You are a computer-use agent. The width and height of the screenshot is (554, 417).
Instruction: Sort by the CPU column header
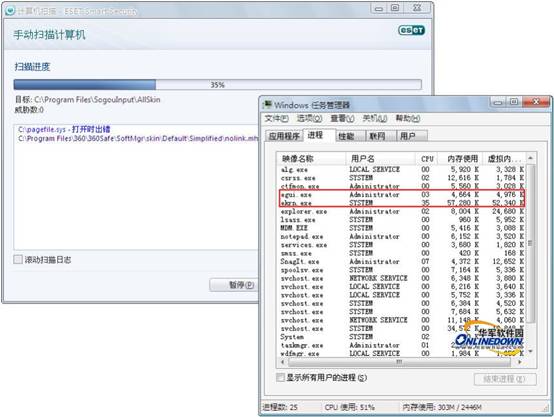tap(426, 159)
